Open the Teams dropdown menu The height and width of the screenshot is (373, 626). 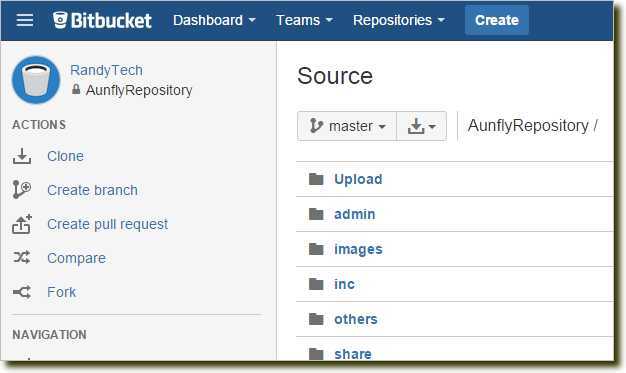[304, 20]
